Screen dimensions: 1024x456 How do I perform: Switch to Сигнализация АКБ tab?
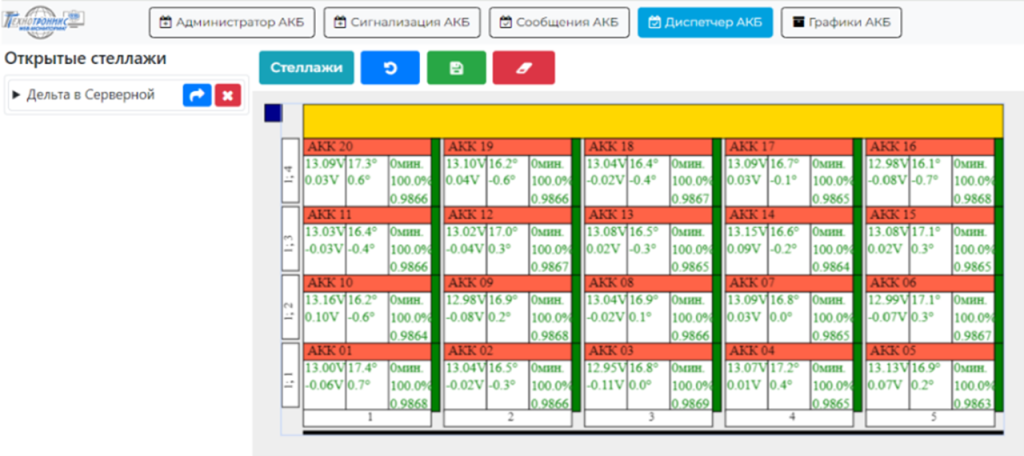click(x=405, y=21)
